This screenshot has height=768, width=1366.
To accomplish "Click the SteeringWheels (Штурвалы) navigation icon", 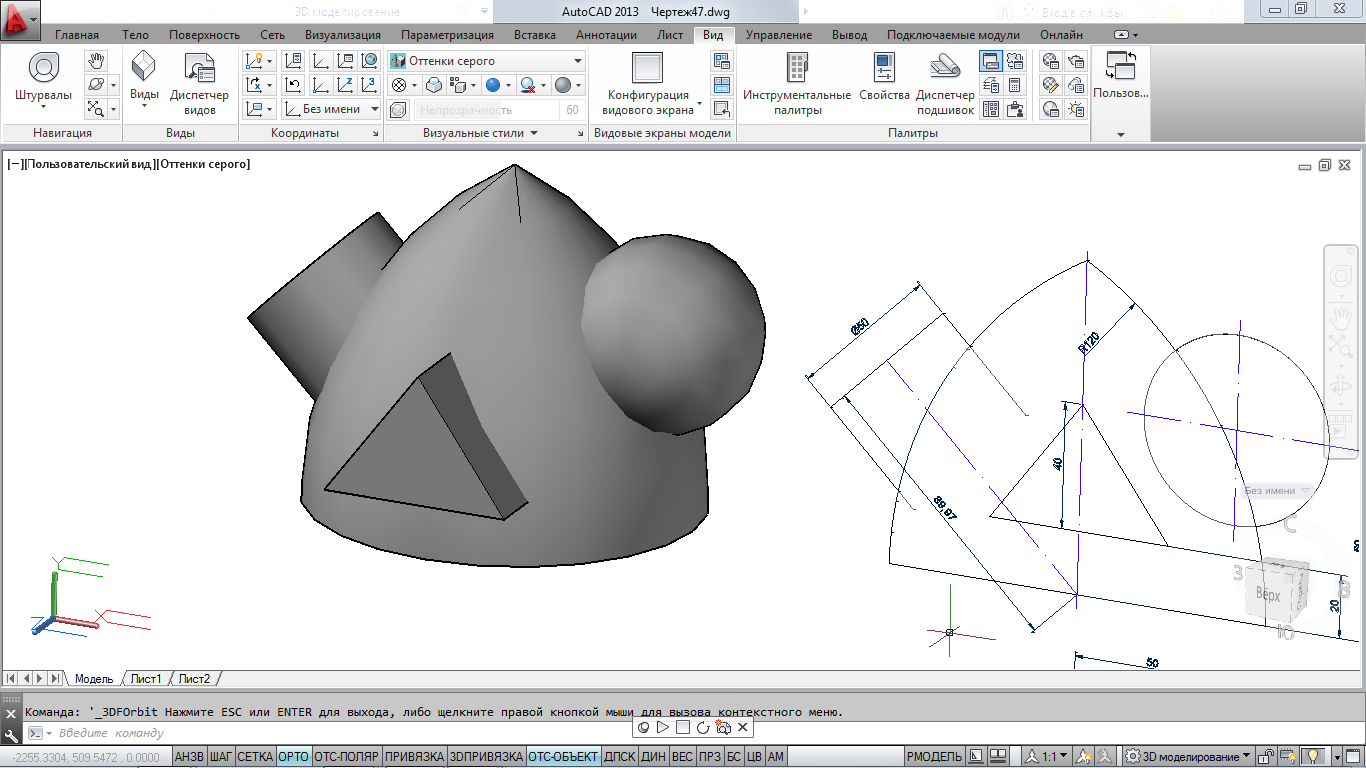I will pyautogui.click(x=43, y=70).
